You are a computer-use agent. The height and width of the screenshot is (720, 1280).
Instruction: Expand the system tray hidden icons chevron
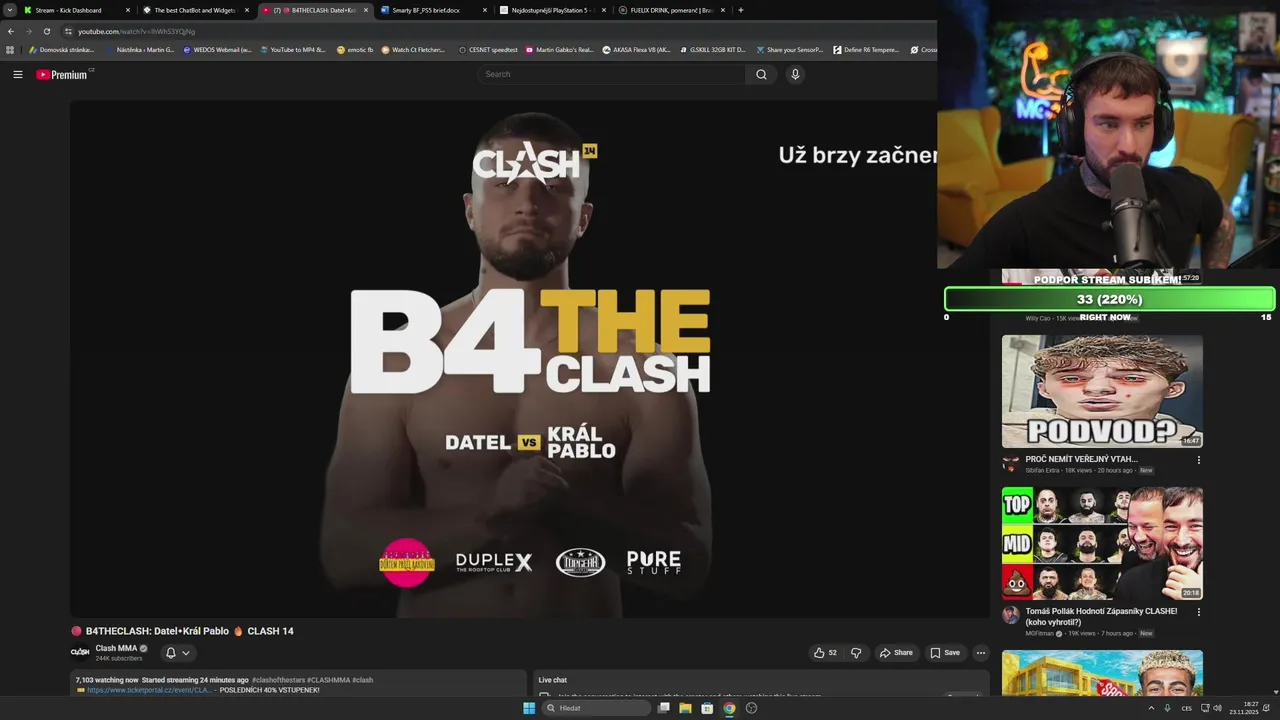click(1151, 708)
